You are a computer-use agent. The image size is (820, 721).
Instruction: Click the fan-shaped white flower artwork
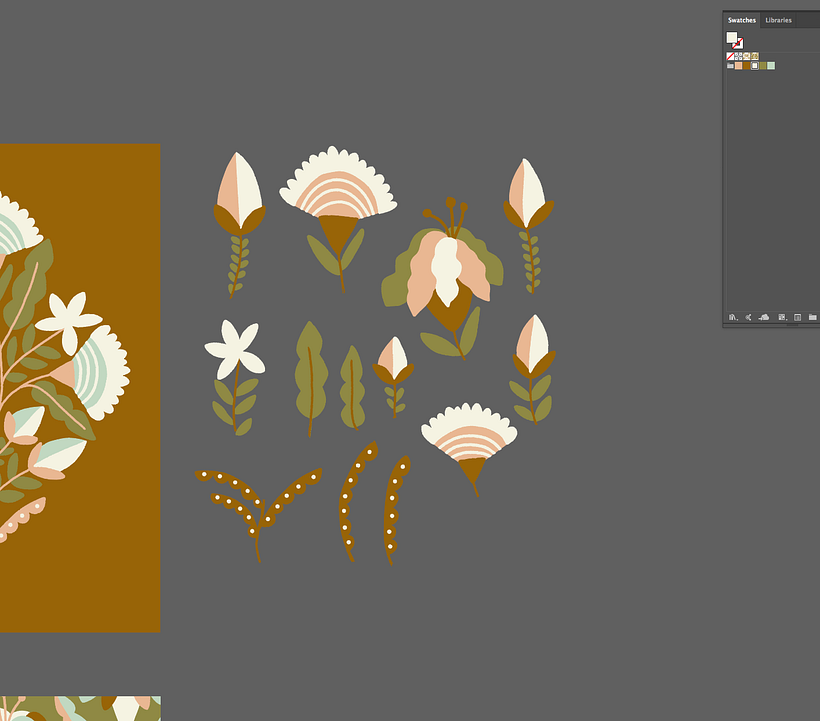tap(340, 182)
